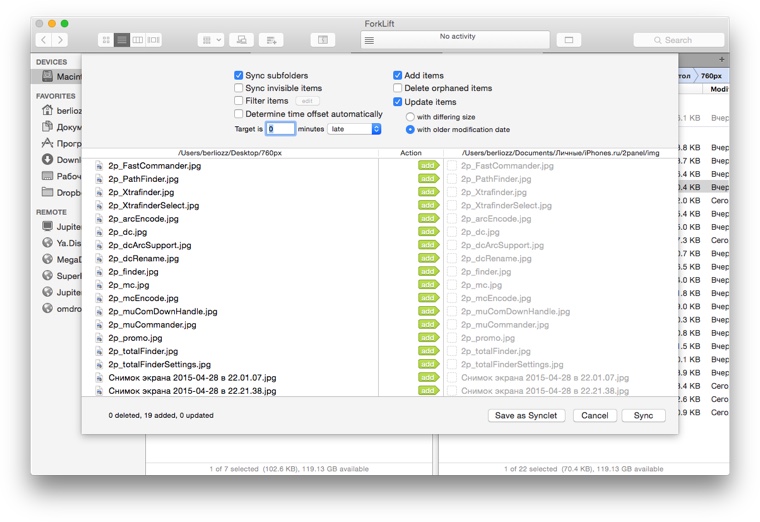Tick the target checkbox for 2p_PathFinder.jpg
760x522 pixels.
(452, 179)
